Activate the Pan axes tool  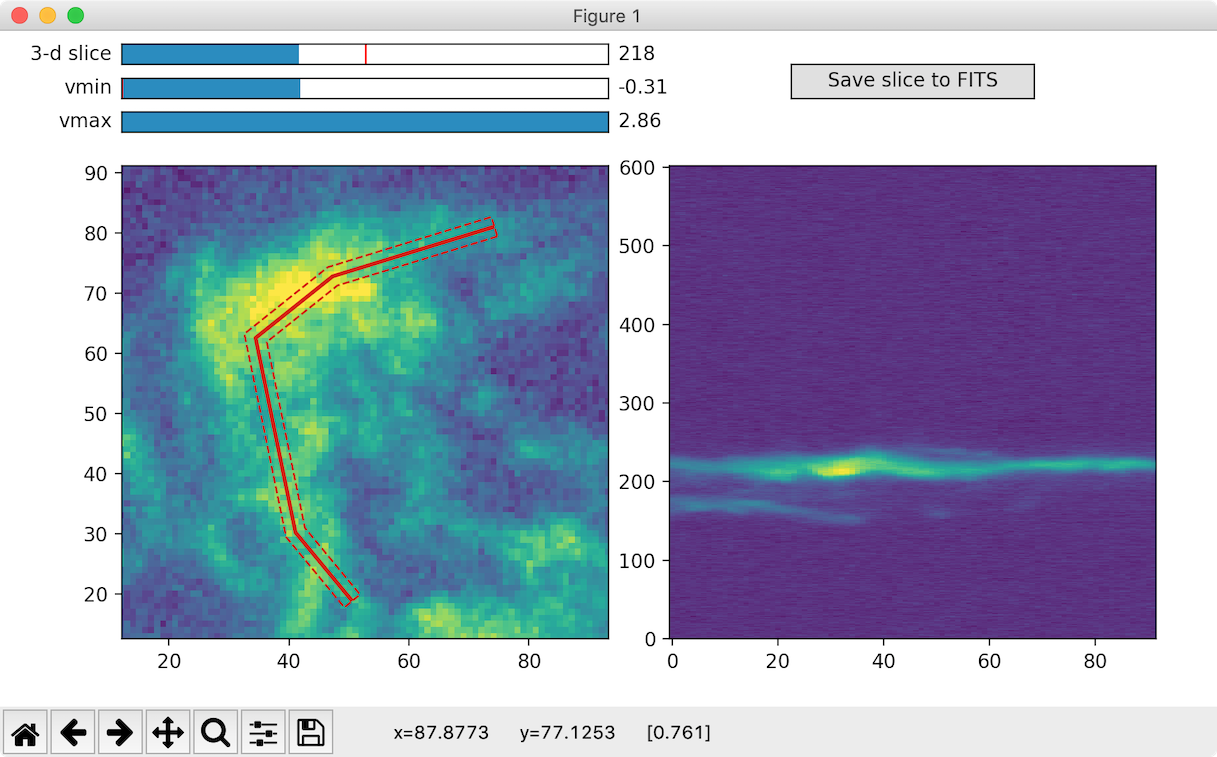(168, 733)
